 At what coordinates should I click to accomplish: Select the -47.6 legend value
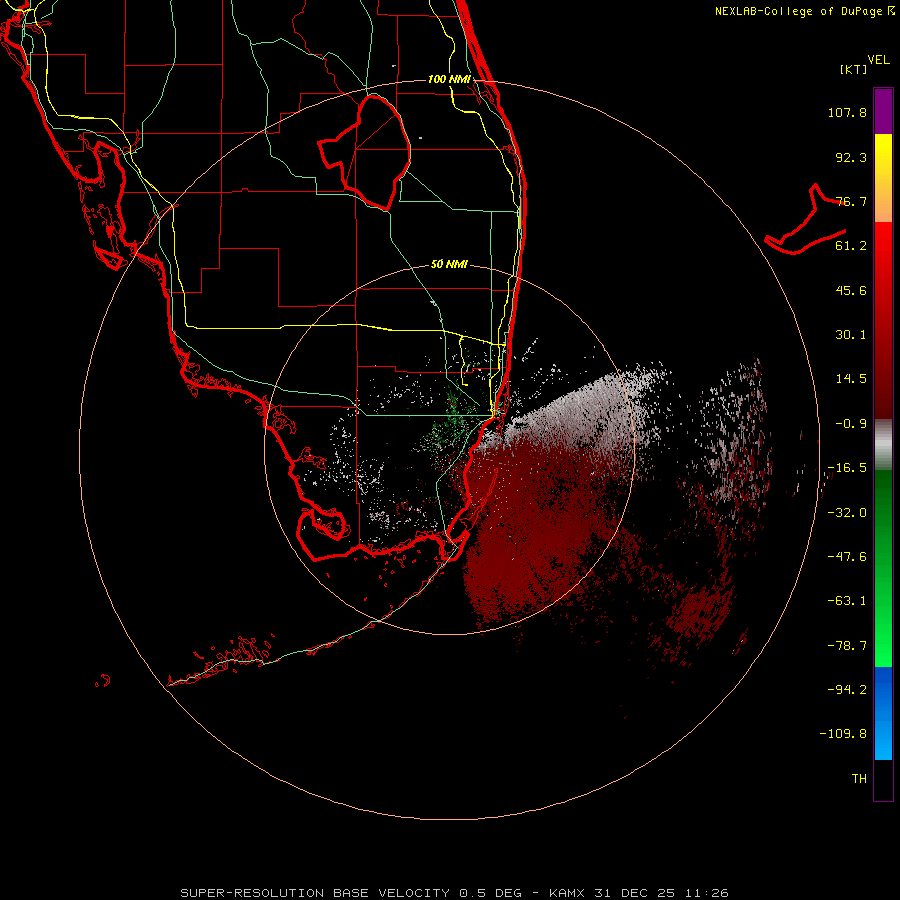click(847, 557)
